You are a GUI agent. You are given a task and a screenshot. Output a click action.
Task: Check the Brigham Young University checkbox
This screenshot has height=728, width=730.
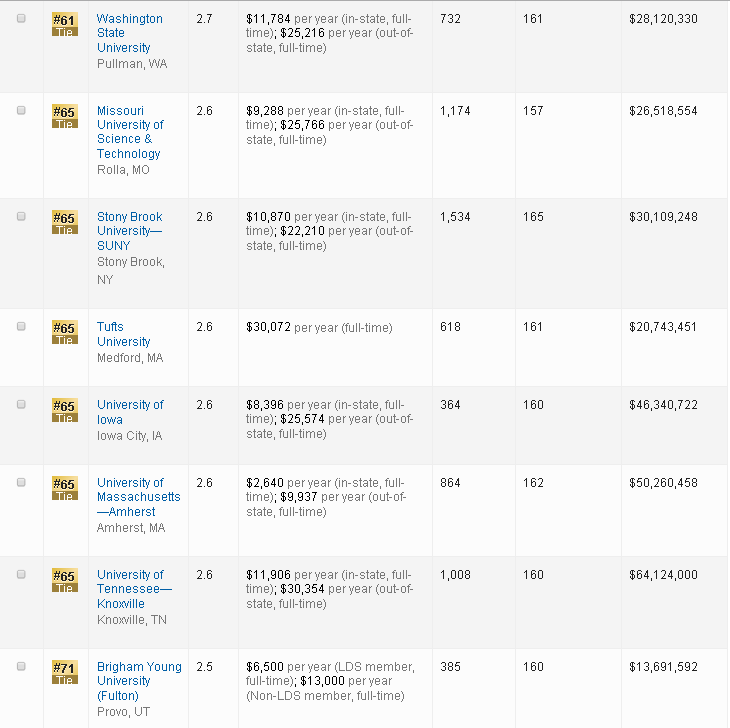21,667
